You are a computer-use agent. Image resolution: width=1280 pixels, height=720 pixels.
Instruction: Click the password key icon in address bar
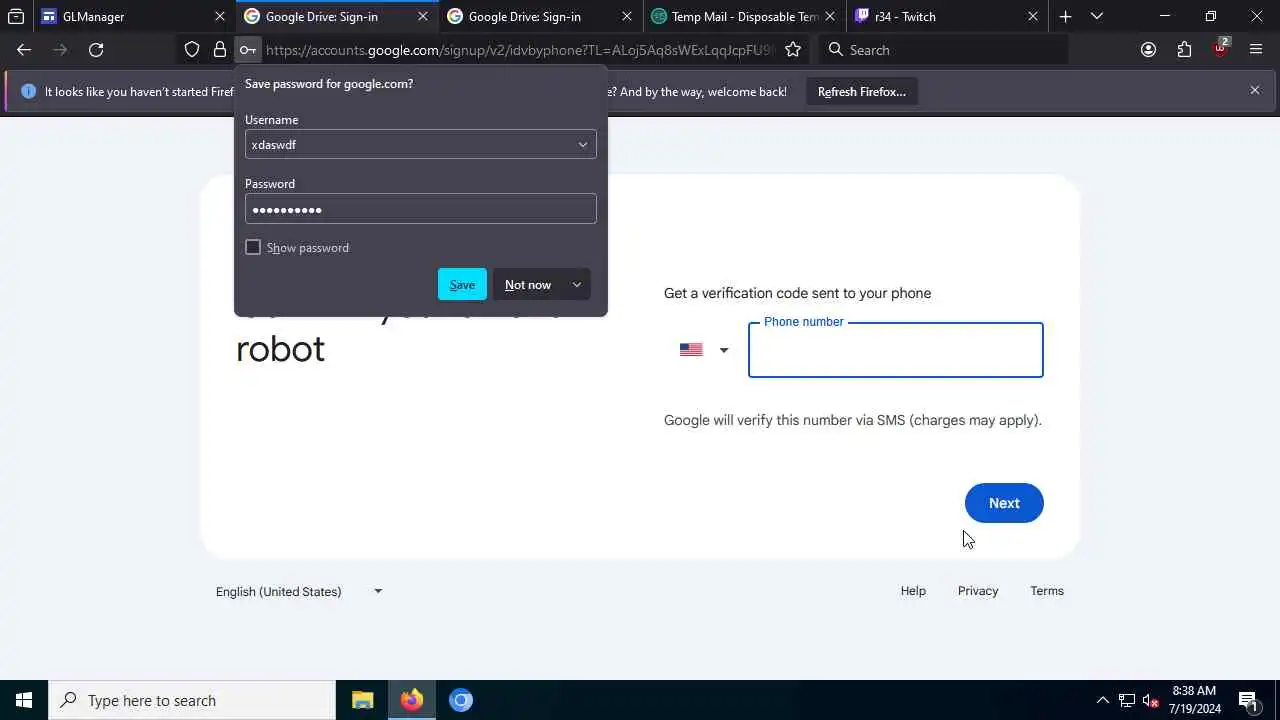tap(248, 50)
